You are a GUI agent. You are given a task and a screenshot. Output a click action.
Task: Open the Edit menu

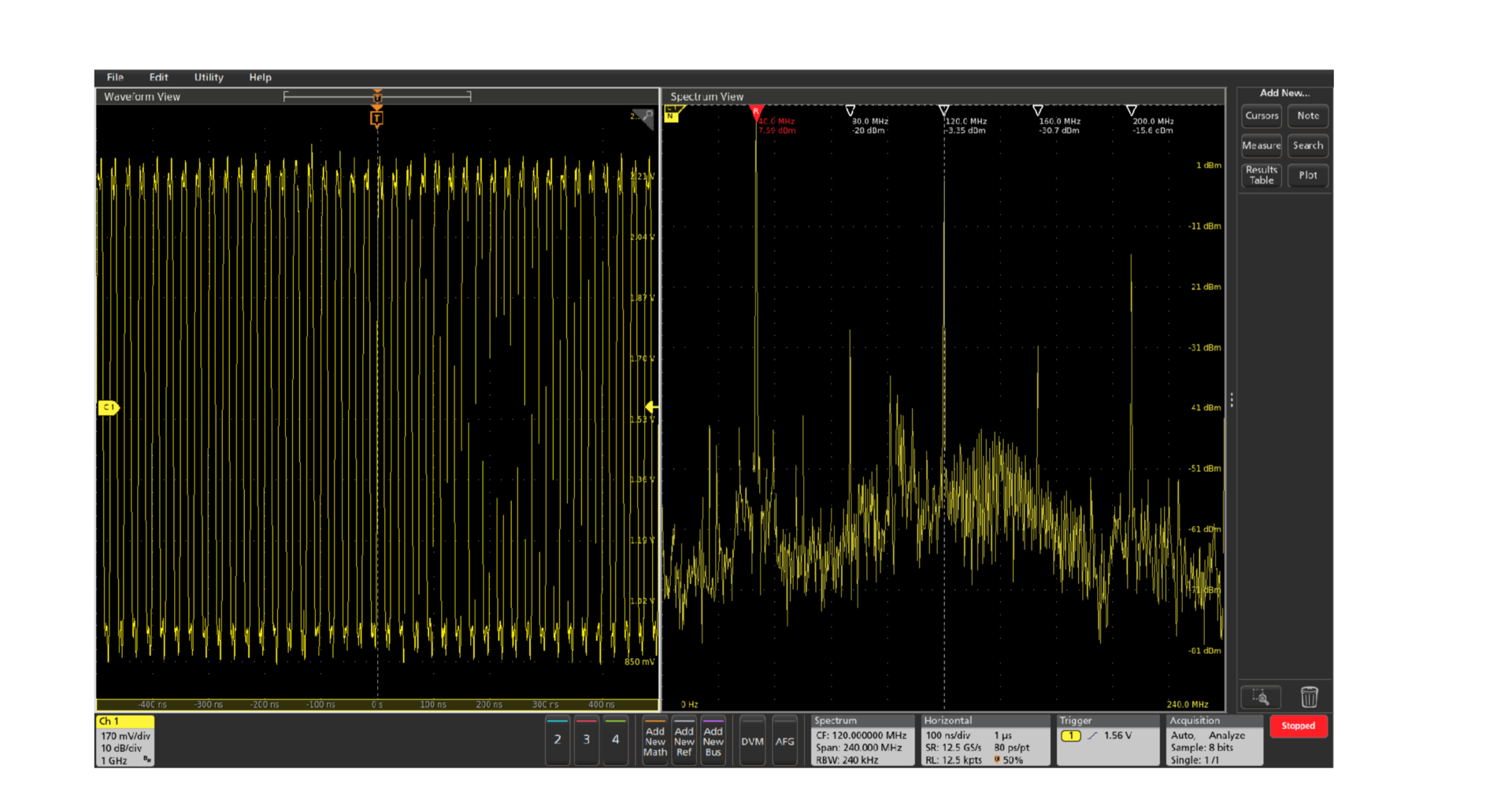158,77
